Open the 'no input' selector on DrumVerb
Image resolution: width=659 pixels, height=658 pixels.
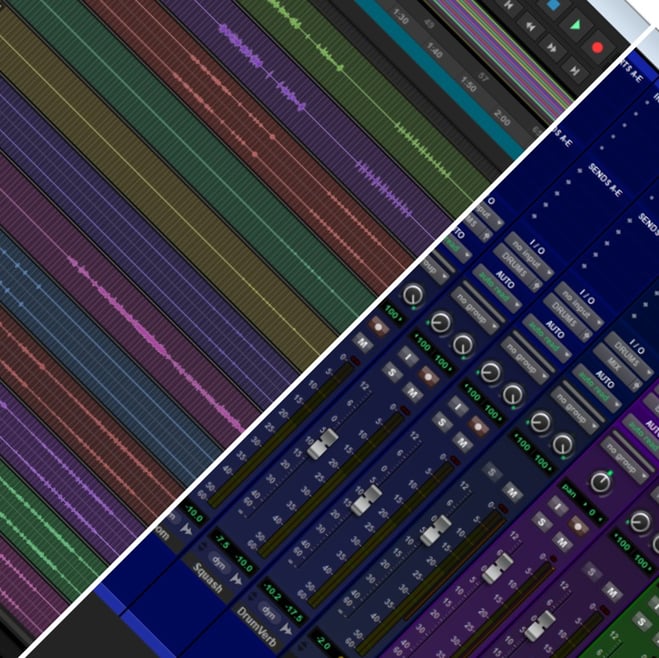point(579,306)
